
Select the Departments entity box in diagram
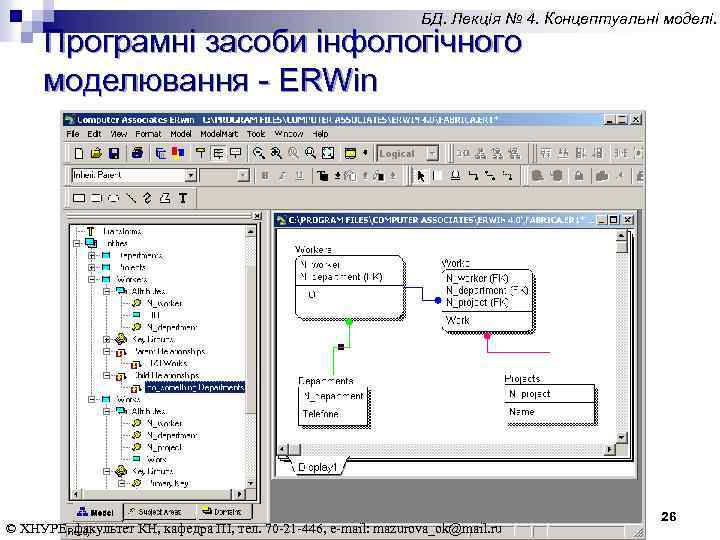(x=333, y=406)
